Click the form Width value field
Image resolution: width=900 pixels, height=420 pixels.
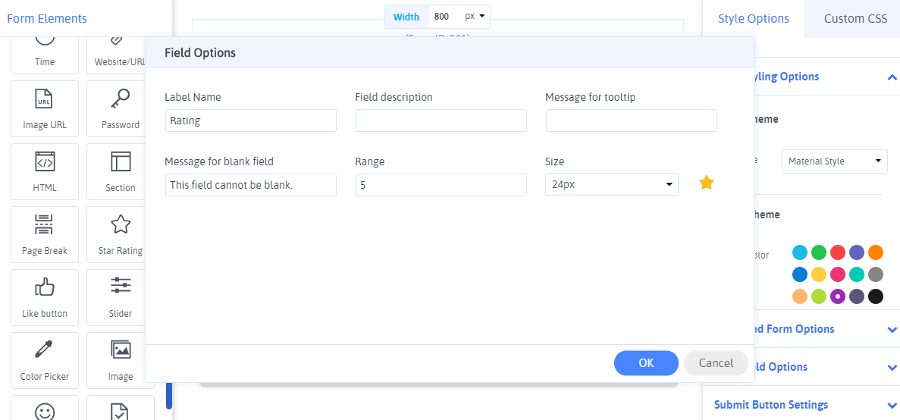click(445, 17)
